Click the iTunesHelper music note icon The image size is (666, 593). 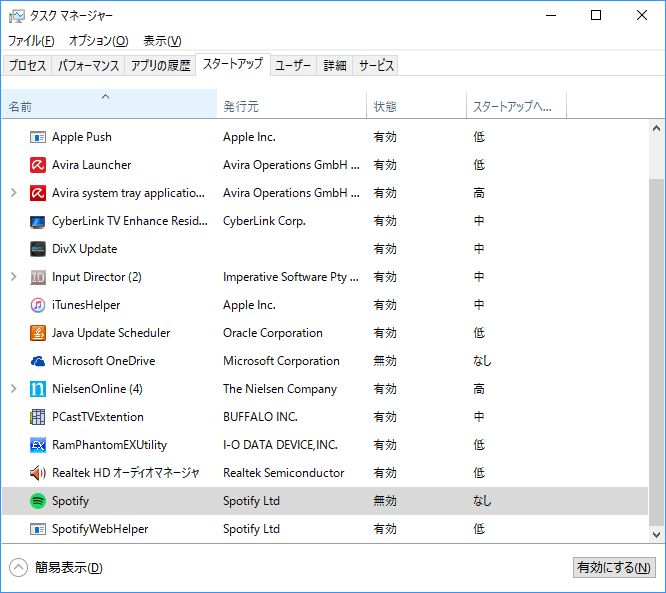(x=38, y=305)
